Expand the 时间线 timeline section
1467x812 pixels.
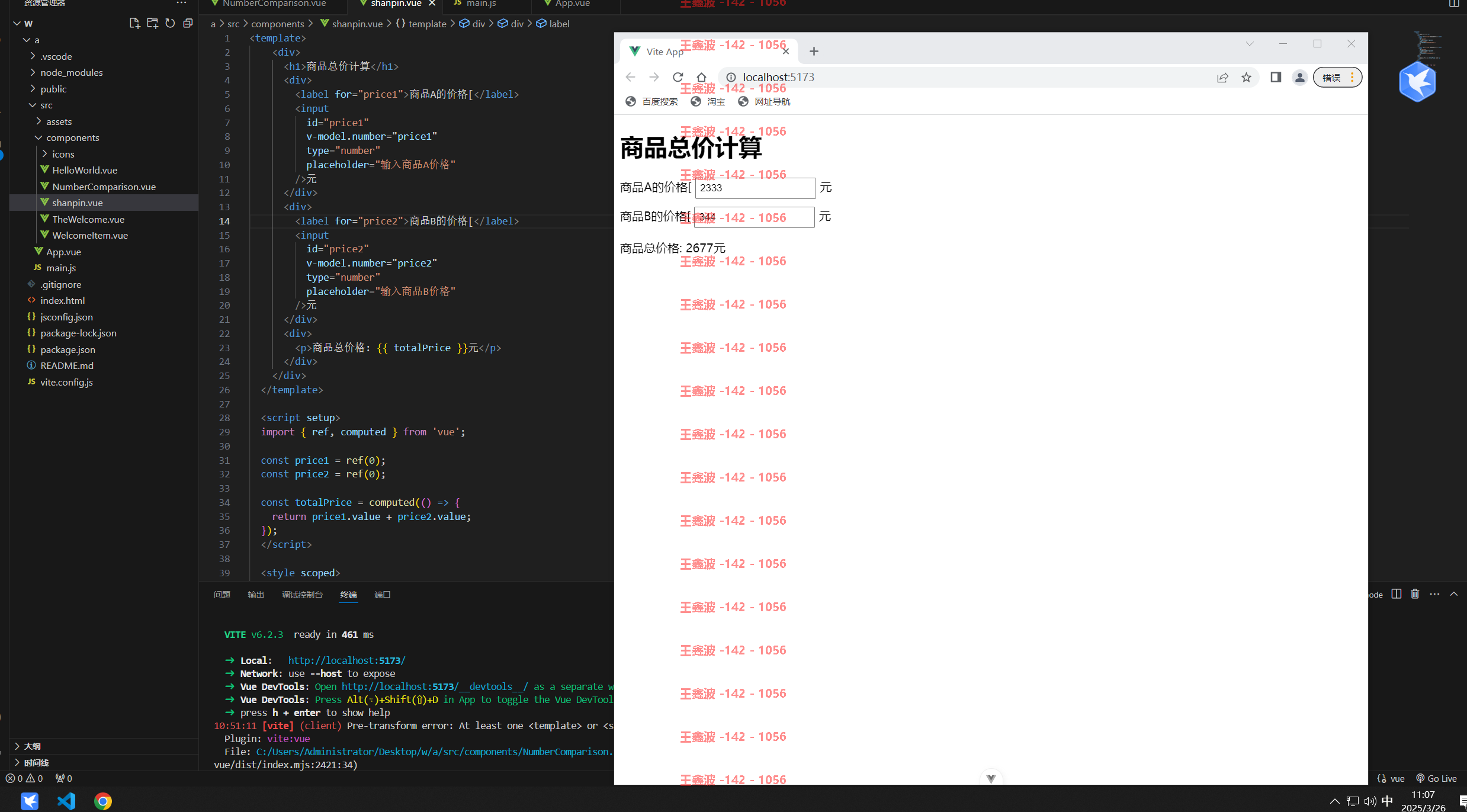(x=36, y=763)
